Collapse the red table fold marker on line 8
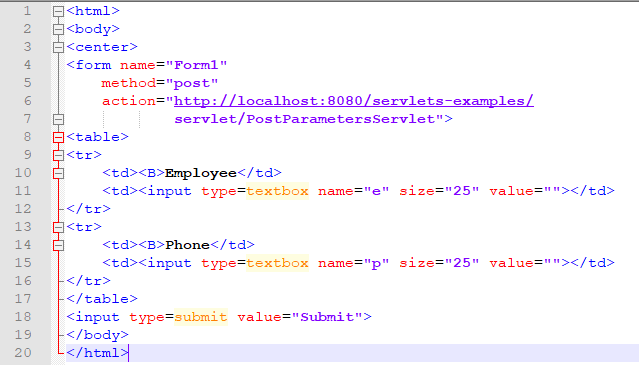The width and height of the screenshot is (639, 365). [58, 137]
